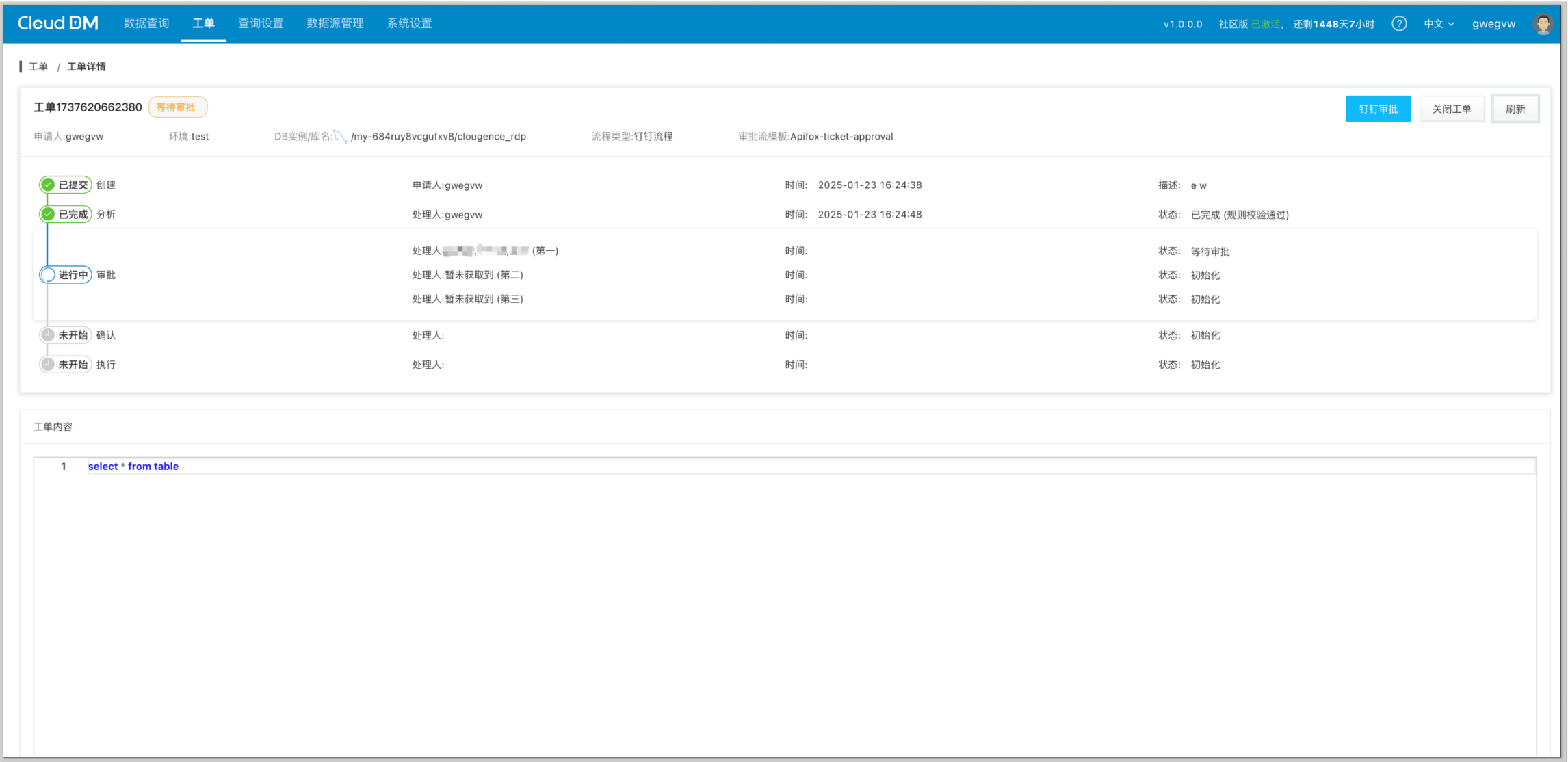Click the 未开始 confirm step circle
Viewport: 1568px width, 762px height.
[x=48, y=335]
